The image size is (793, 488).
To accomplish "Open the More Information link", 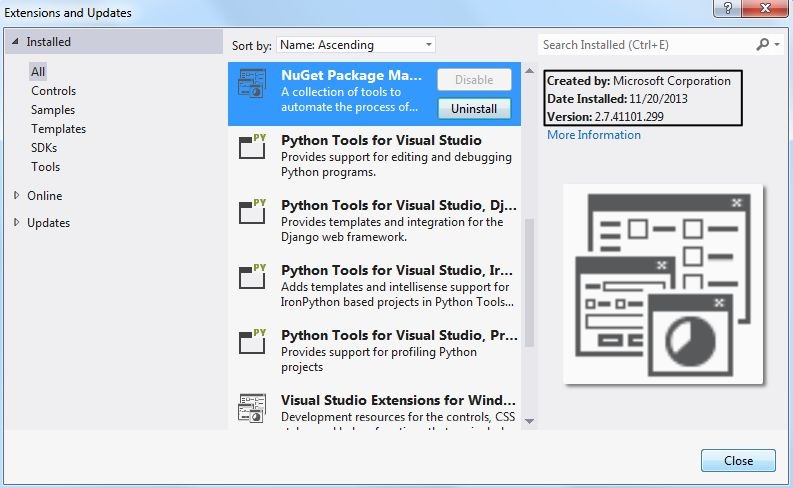I will 594,135.
